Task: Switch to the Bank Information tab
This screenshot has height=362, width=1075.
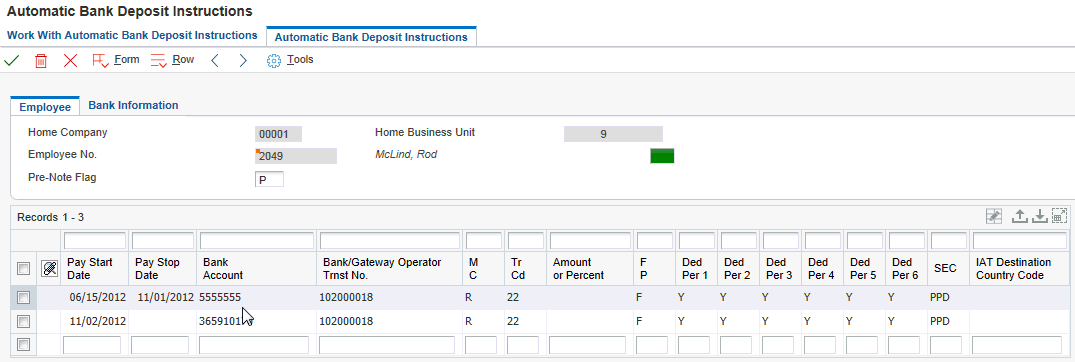Action: [x=133, y=106]
